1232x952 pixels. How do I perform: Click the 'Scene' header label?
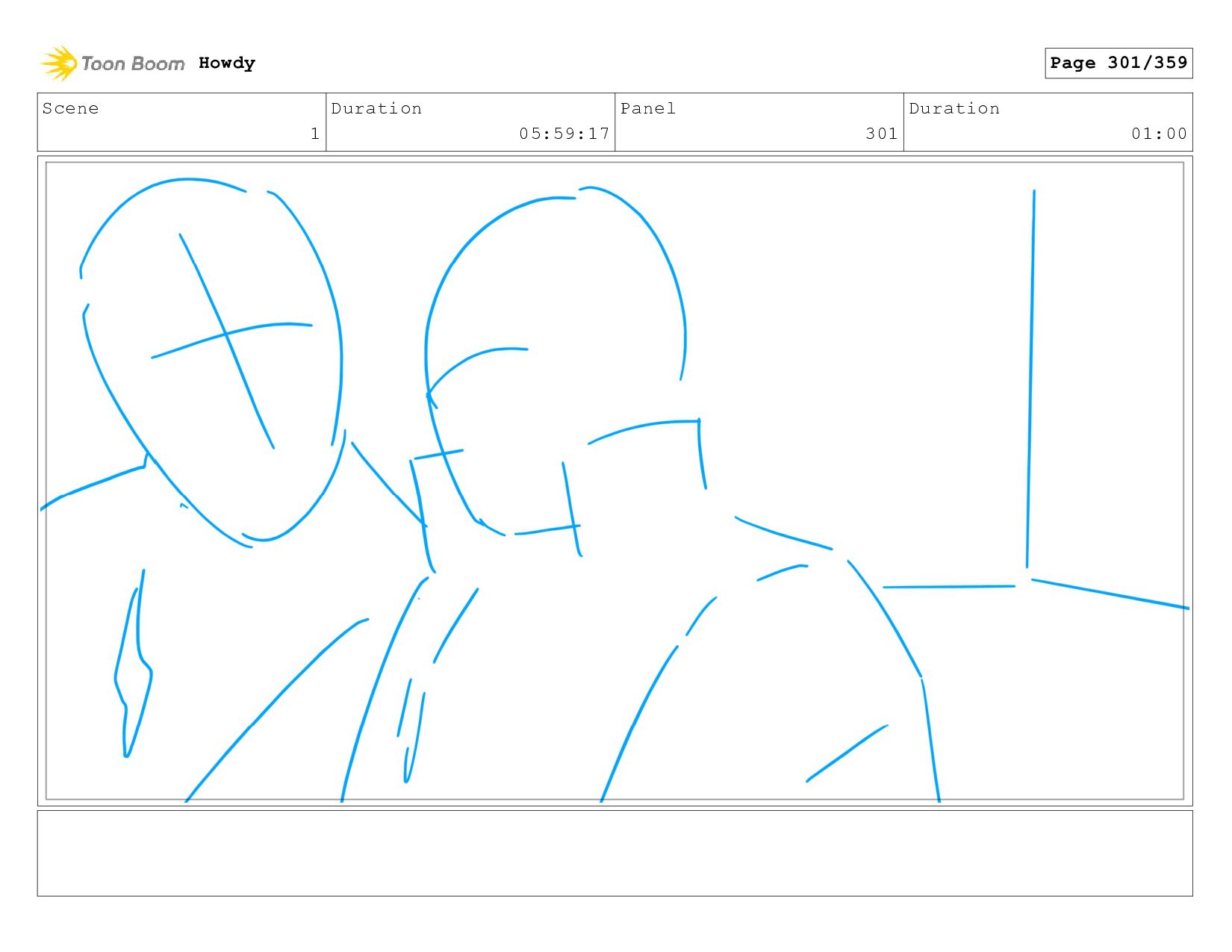[70, 108]
